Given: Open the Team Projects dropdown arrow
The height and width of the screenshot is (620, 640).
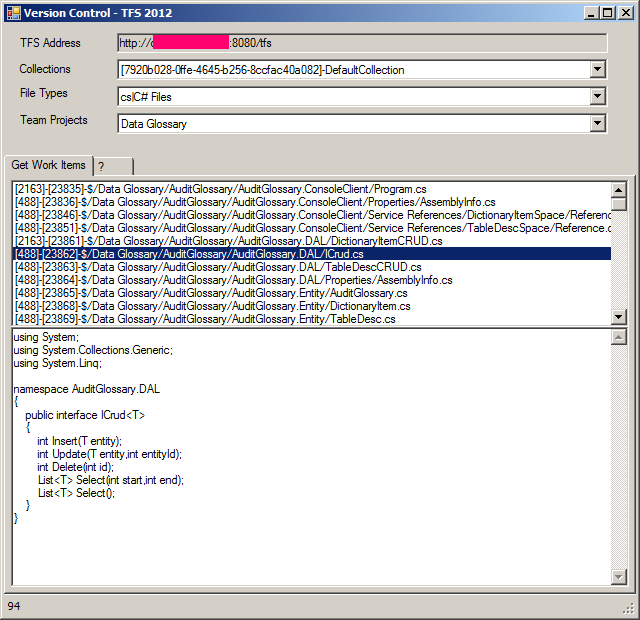Looking at the screenshot, I should coord(597,123).
